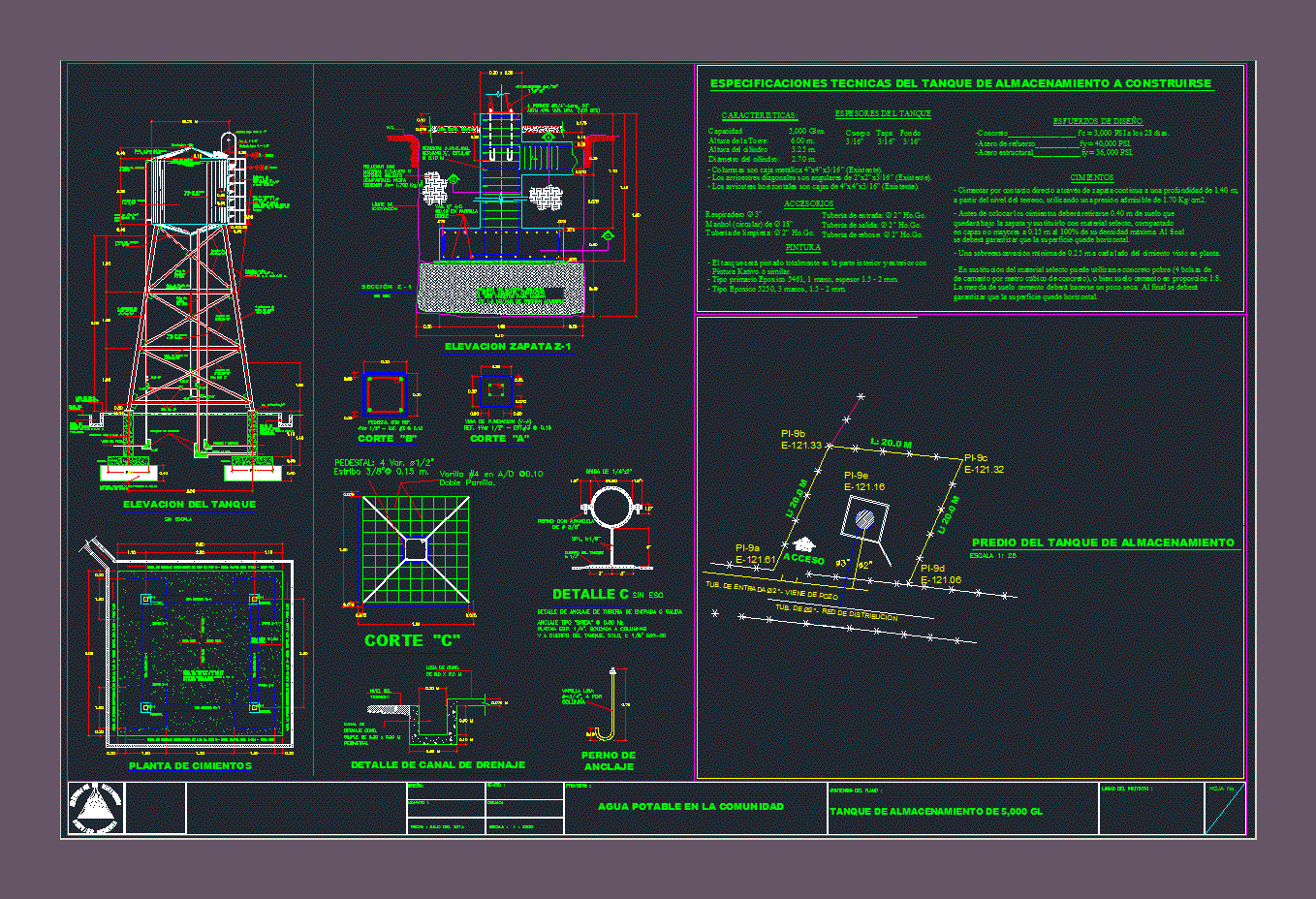Click the HOJA No. box in the title block
1316x899 pixels.
click(x=1225, y=808)
